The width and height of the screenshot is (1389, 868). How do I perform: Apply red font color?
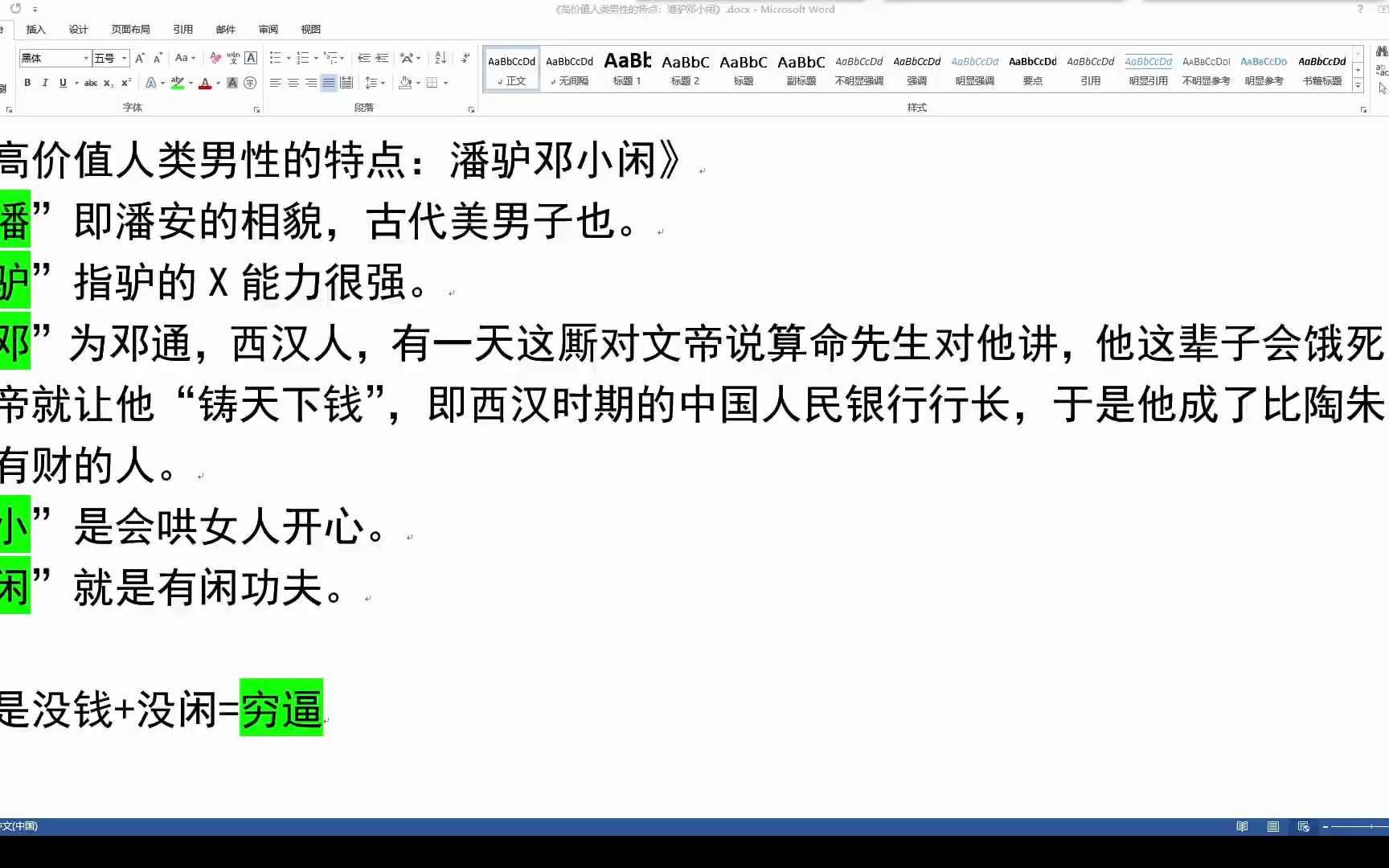pyautogui.click(x=205, y=83)
